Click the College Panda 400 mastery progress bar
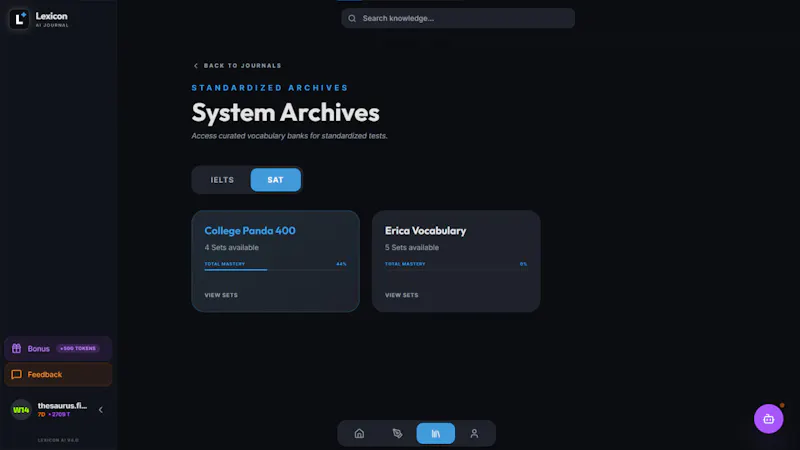This screenshot has width=800, height=450. click(276, 270)
